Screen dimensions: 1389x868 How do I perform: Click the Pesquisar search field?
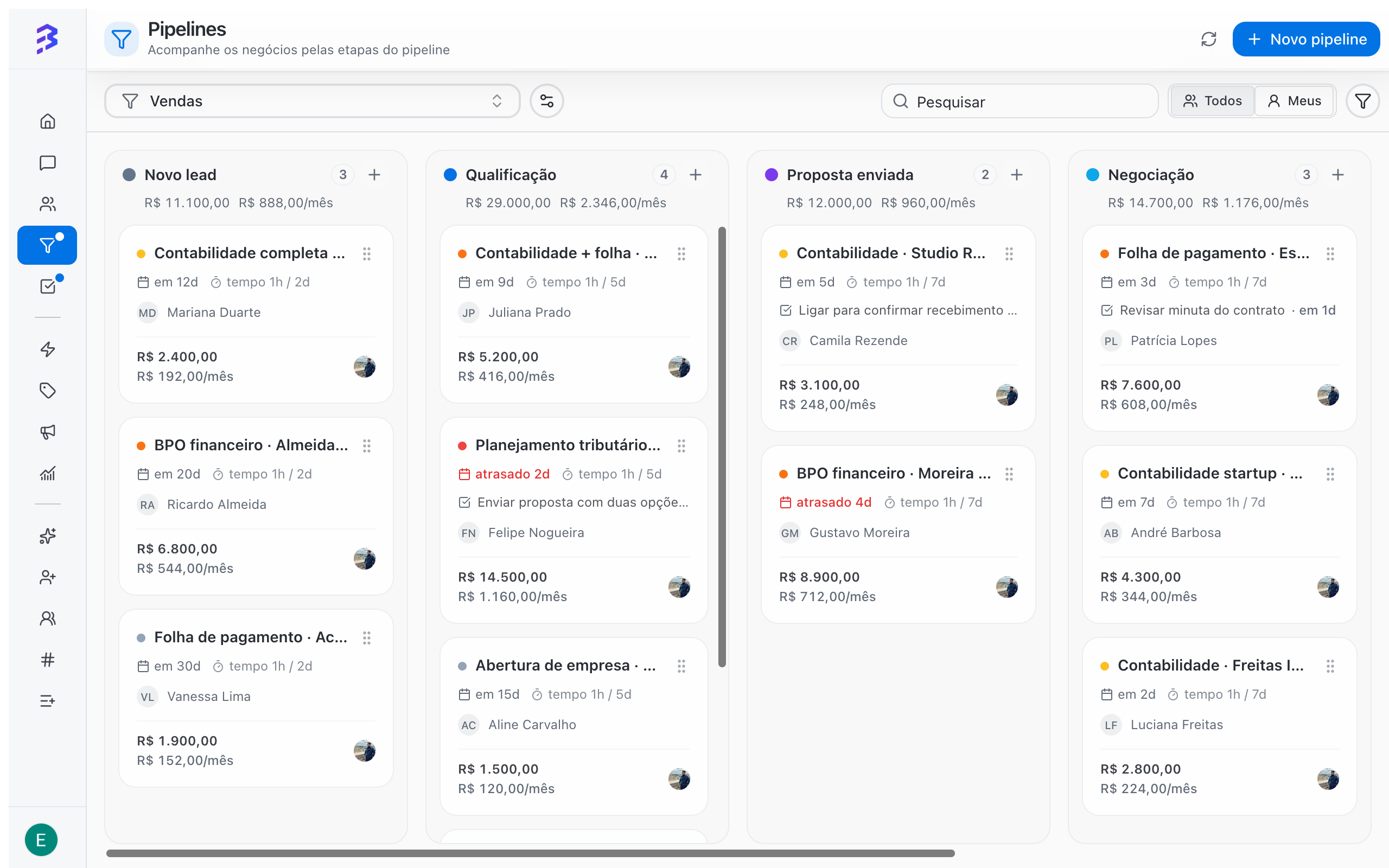pos(1020,101)
